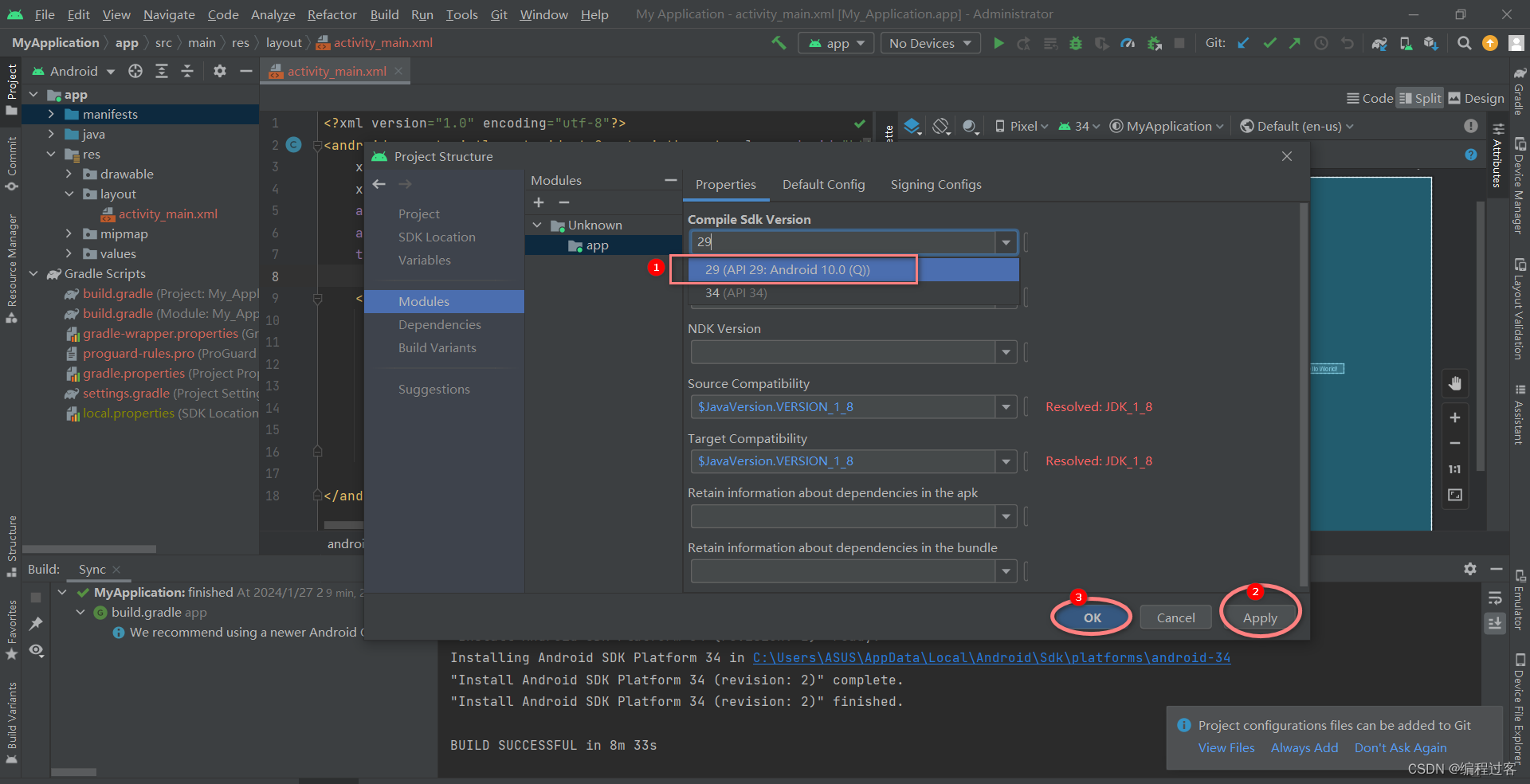Click the Debug app bug icon
The width and height of the screenshot is (1530, 784).
[1076, 43]
